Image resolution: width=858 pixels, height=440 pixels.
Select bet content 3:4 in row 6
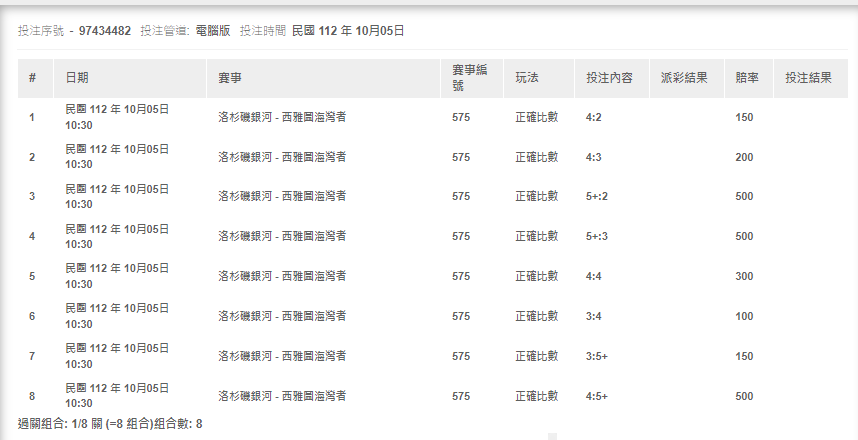(x=594, y=316)
